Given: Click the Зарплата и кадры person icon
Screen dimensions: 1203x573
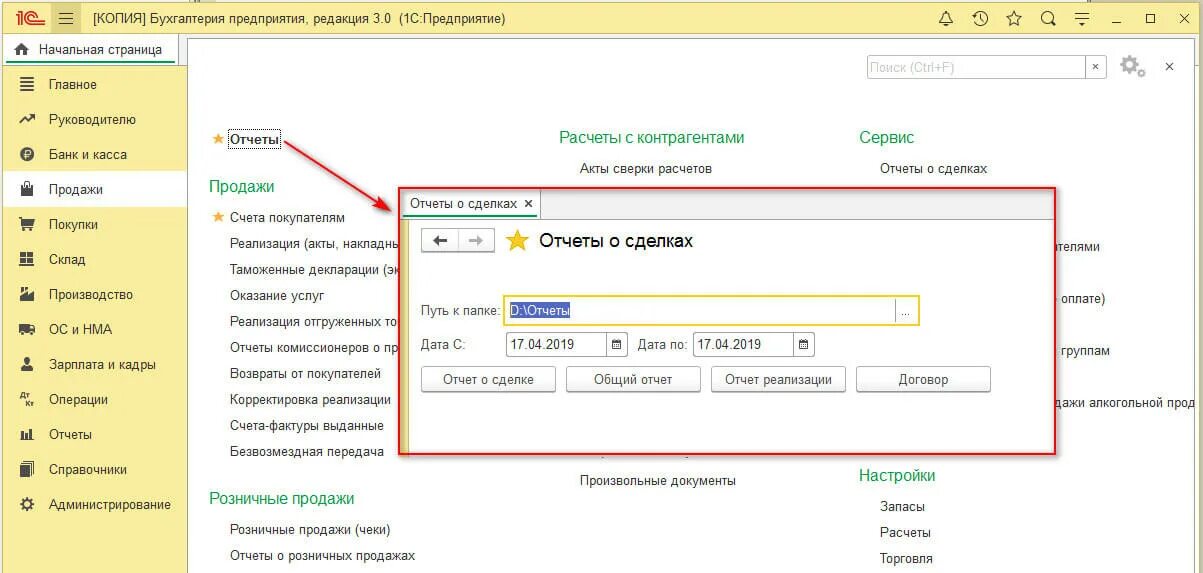Looking at the screenshot, I should pos(27,364).
